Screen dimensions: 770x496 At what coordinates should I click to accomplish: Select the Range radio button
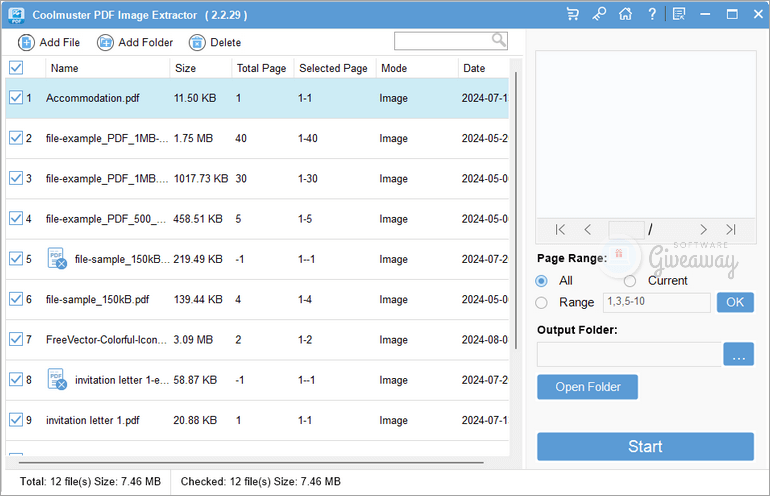542,302
